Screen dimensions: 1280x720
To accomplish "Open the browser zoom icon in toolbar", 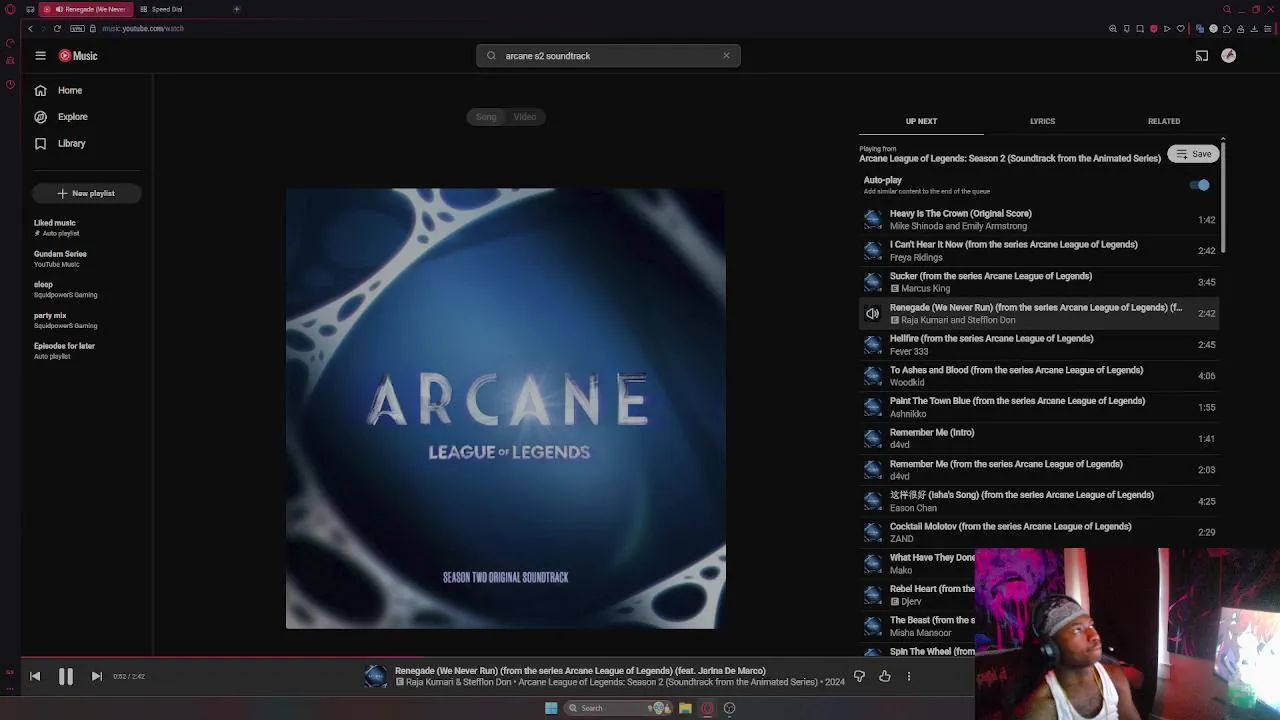I will 1113,29.
